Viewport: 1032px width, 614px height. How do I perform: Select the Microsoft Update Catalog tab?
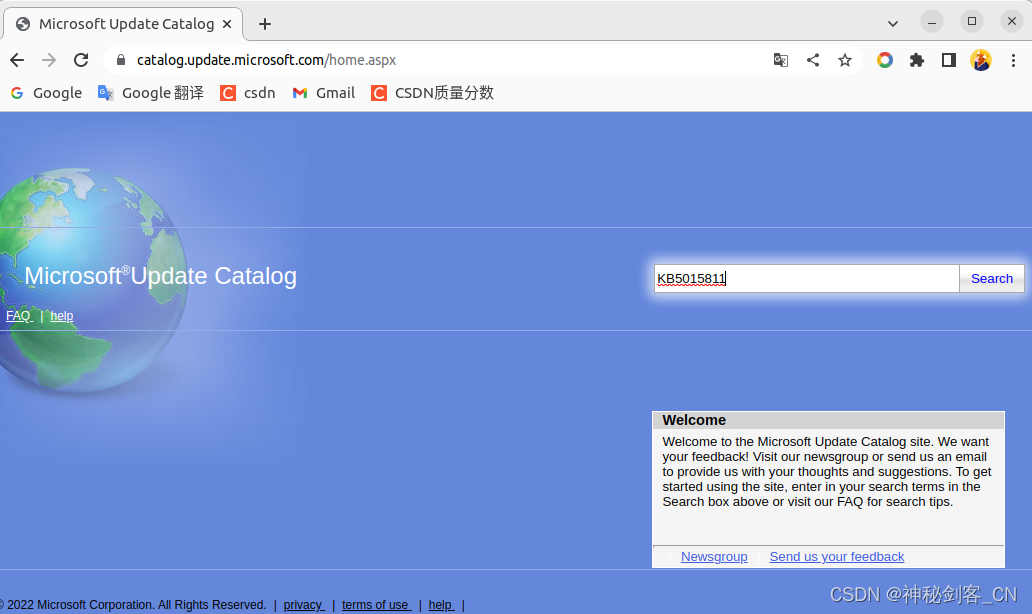123,24
